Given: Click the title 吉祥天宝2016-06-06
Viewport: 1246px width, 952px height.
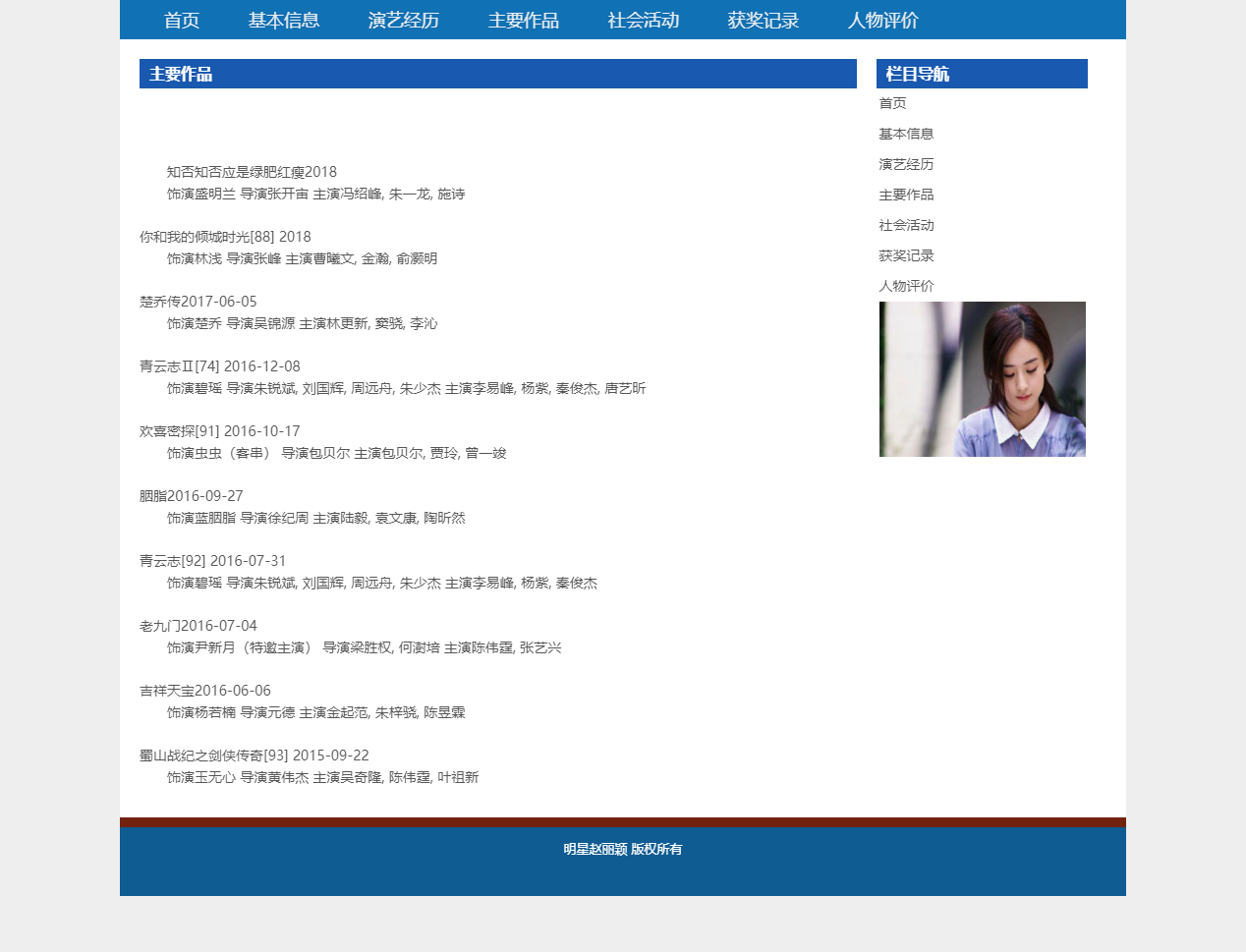Looking at the screenshot, I should point(205,691).
